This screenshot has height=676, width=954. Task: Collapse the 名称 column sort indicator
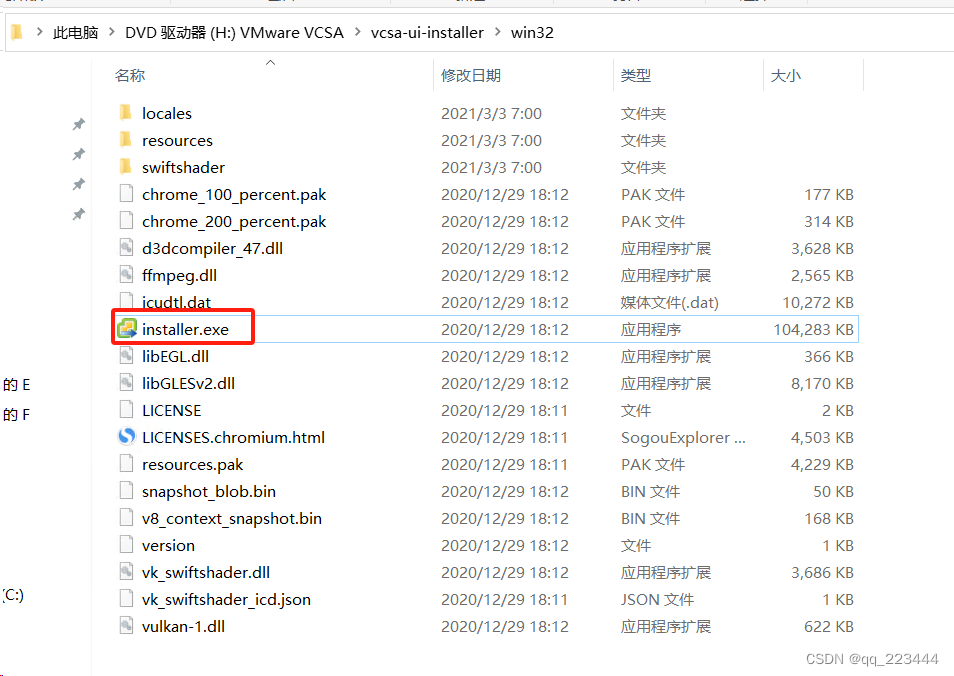click(x=270, y=62)
